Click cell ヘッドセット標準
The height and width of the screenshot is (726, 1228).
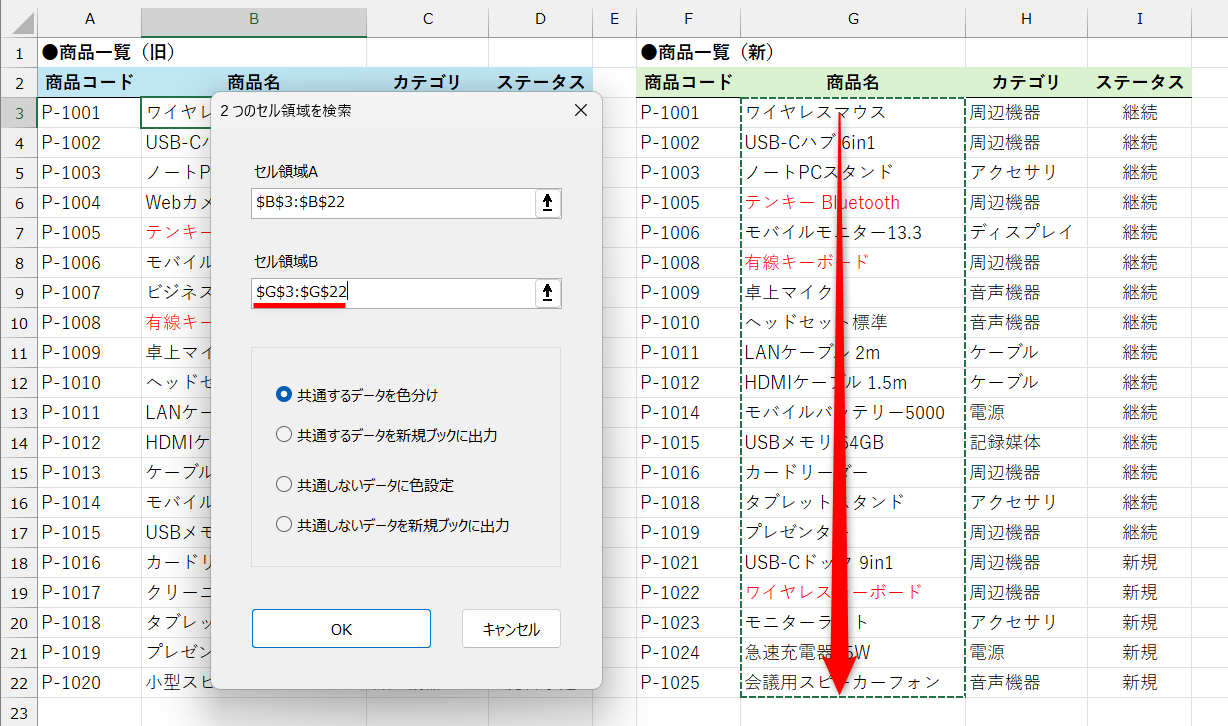tap(853, 322)
